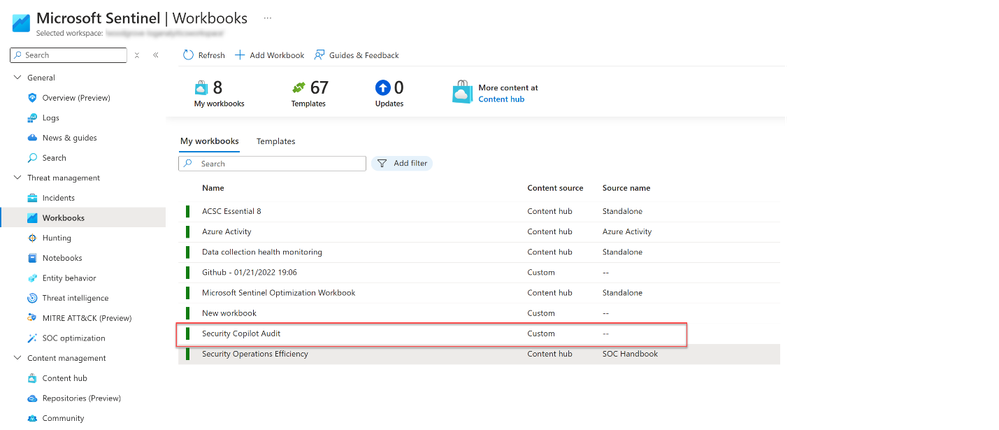999x430 pixels.
Task: Click the SOC Handbook source name cell
Action: tap(630, 354)
